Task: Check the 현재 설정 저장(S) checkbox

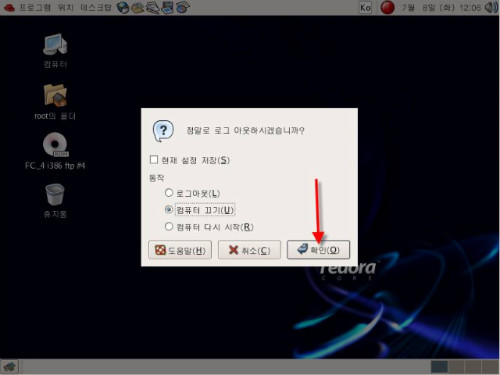Action: tap(154, 160)
